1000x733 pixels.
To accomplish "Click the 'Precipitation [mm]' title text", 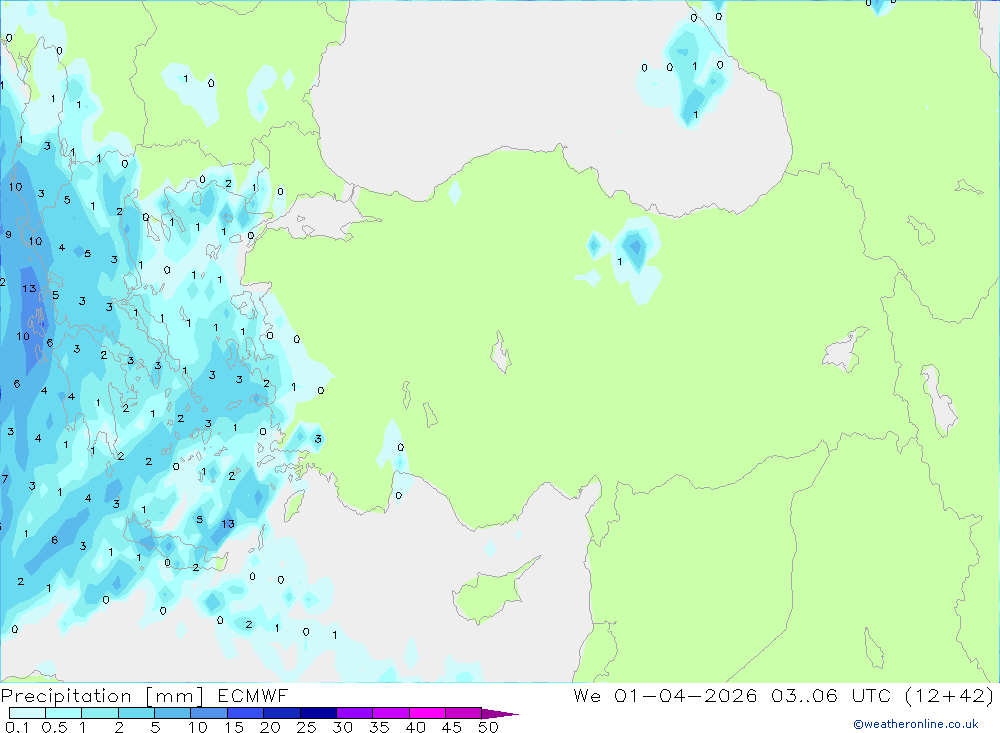I will (x=102, y=696).
